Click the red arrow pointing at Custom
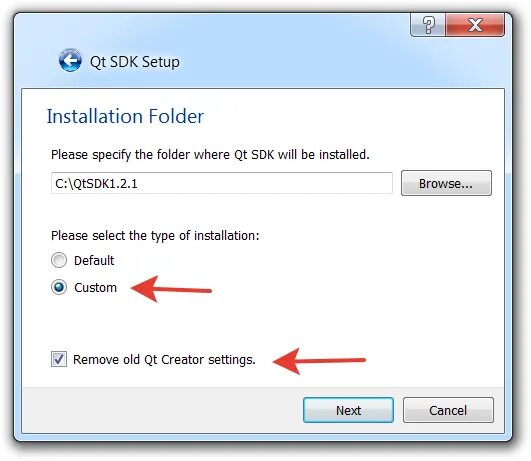The image size is (531, 461). [171, 289]
